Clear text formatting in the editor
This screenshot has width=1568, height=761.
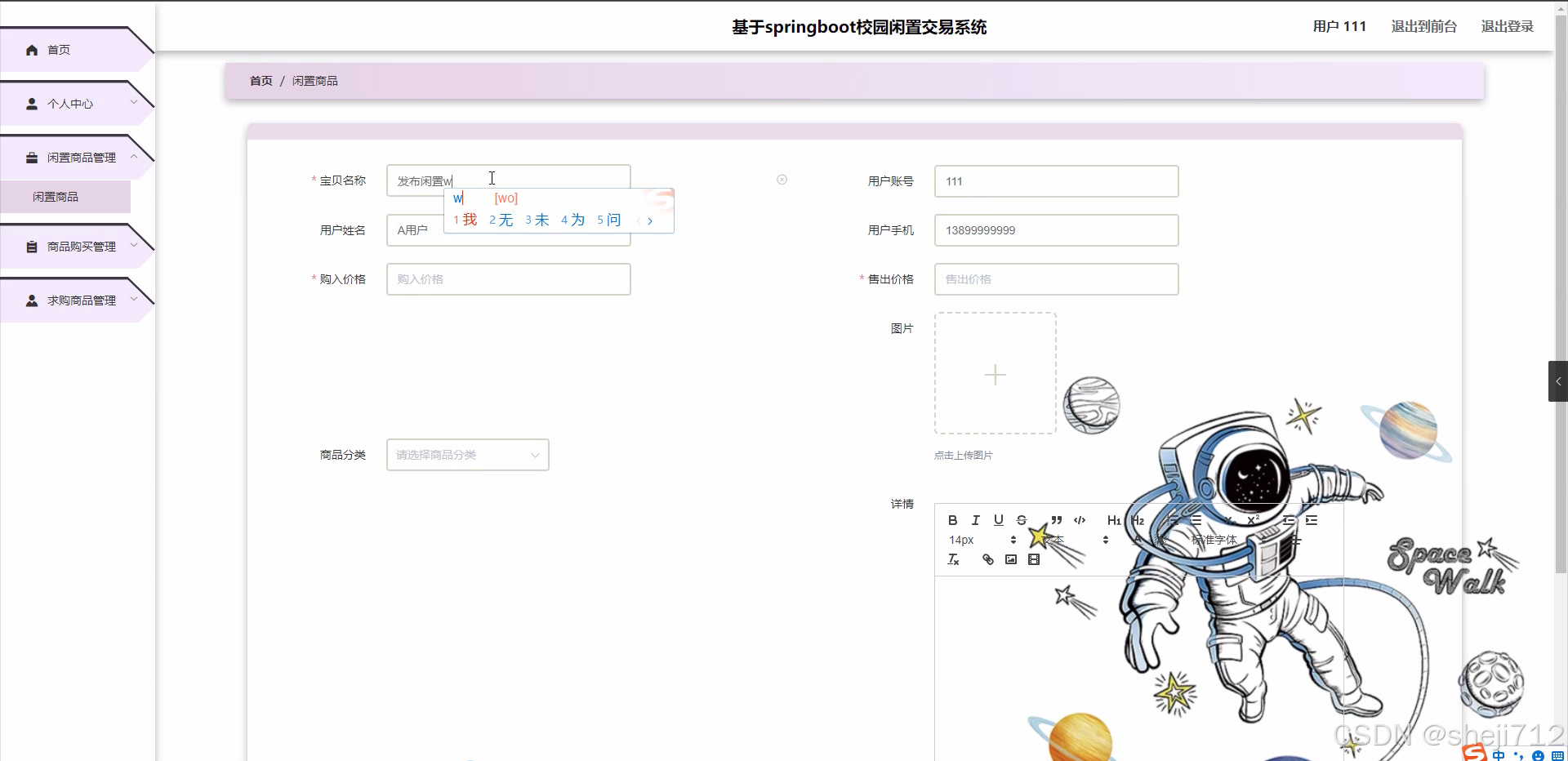(x=953, y=559)
